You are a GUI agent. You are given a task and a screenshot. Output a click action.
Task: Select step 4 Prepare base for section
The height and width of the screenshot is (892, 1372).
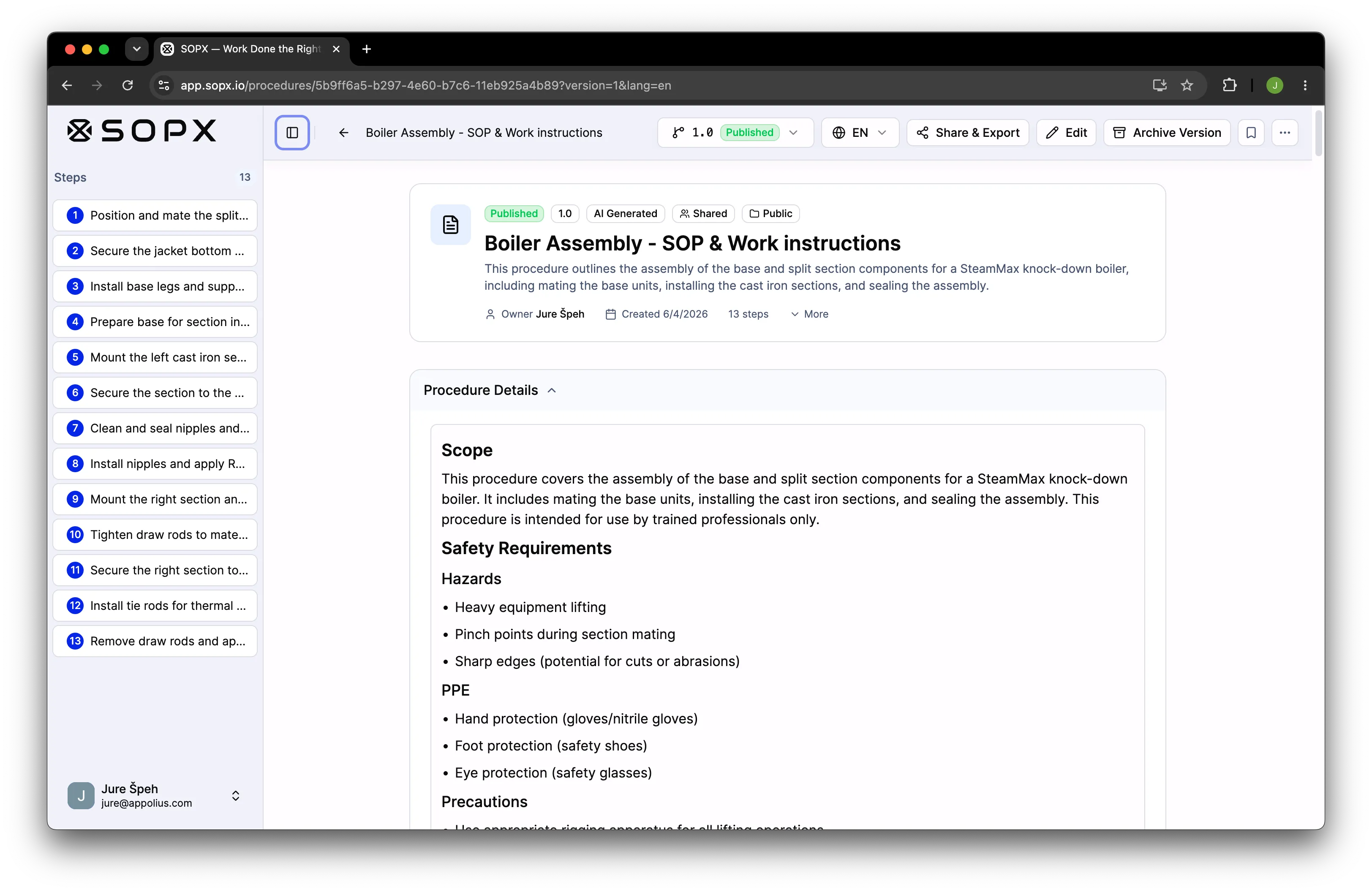(155, 321)
